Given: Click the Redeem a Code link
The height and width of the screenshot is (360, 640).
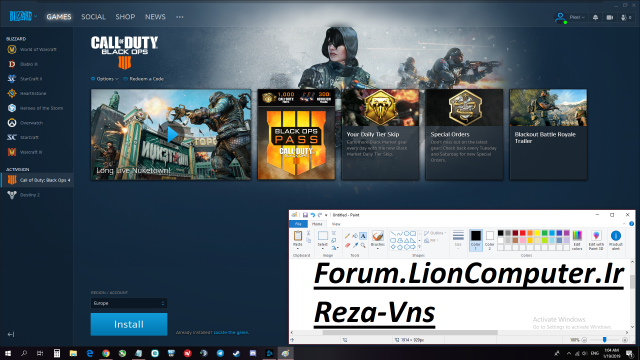Looking at the screenshot, I should click(x=144, y=79).
